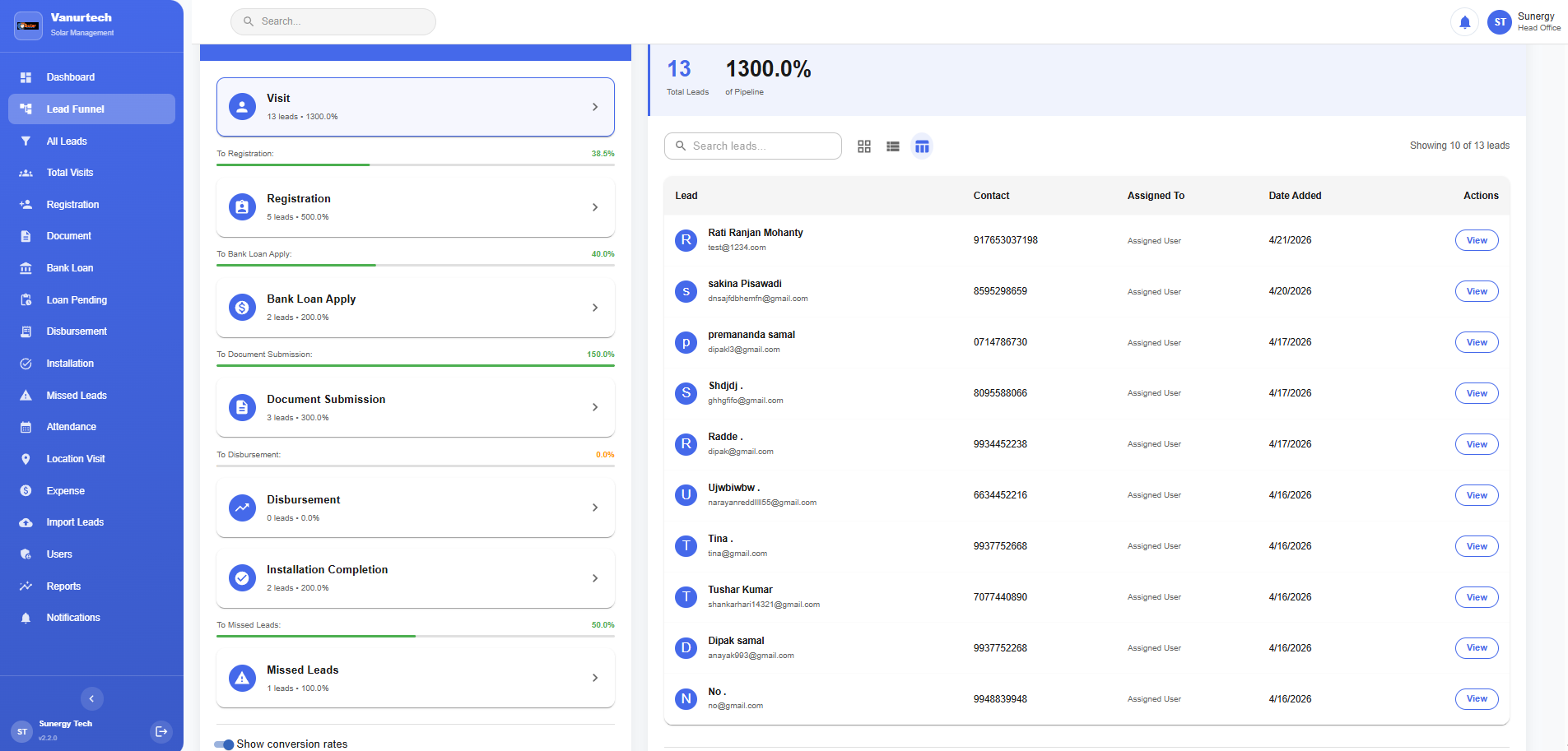Toggle Show conversion rates switch

tap(224, 744)
